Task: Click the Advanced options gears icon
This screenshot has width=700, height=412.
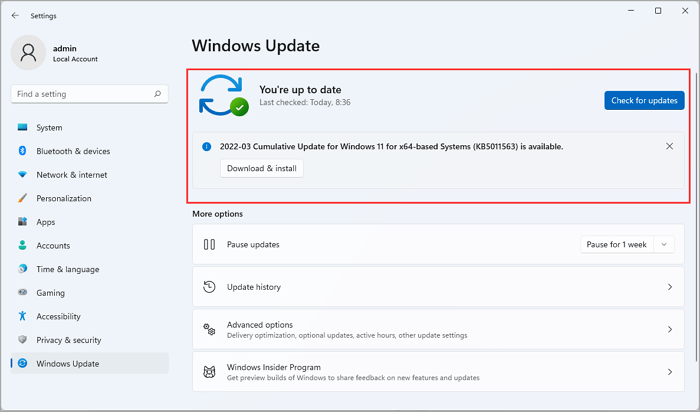Action: coord(209,329)
